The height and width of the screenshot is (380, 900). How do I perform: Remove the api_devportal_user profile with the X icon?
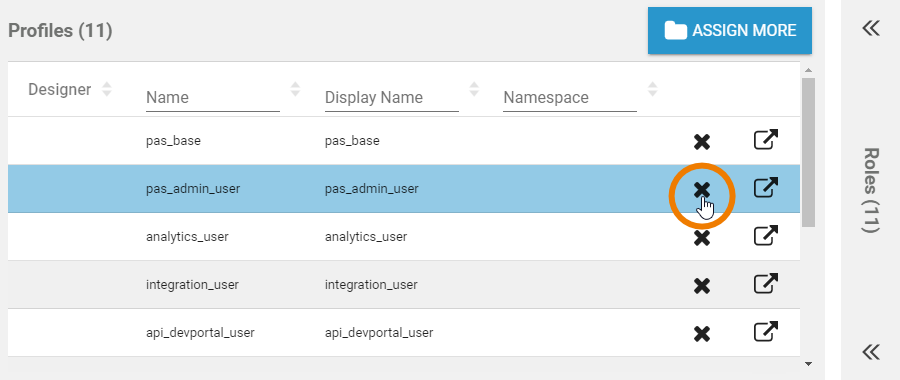[x=701, y=334]
